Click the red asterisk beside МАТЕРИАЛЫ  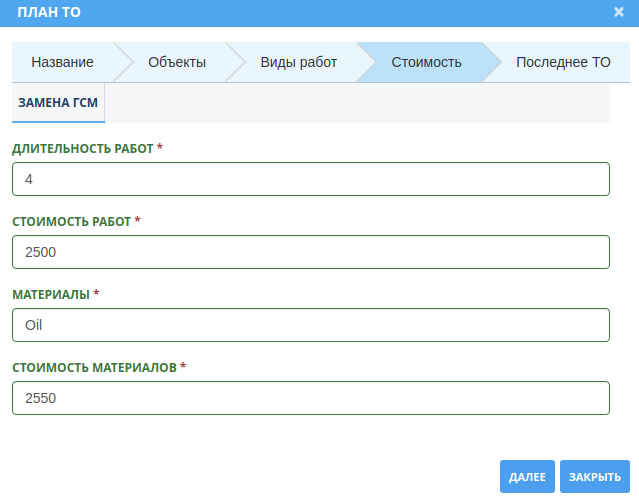(x=96, y=294)
